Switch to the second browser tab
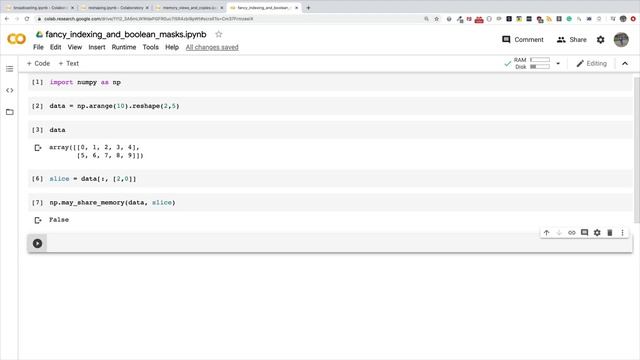The width and height of the screenshot is (640, 360). point(115,8)
